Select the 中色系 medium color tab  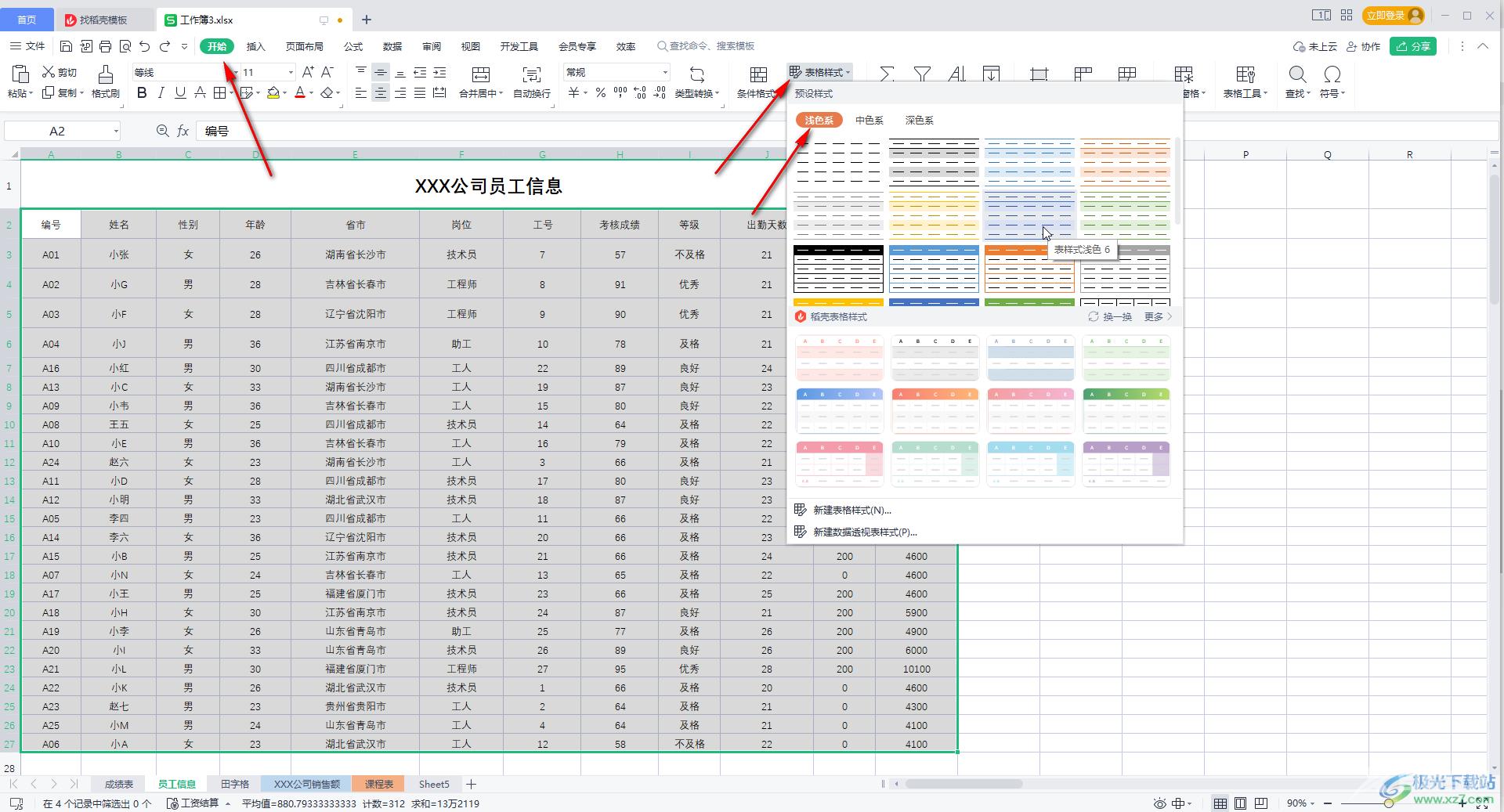[x=869, y=120]
